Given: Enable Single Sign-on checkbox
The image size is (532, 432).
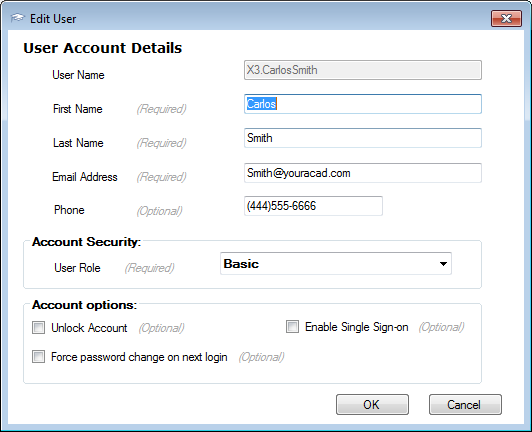Looking at the screenshot, I should (x=292, y=327).
